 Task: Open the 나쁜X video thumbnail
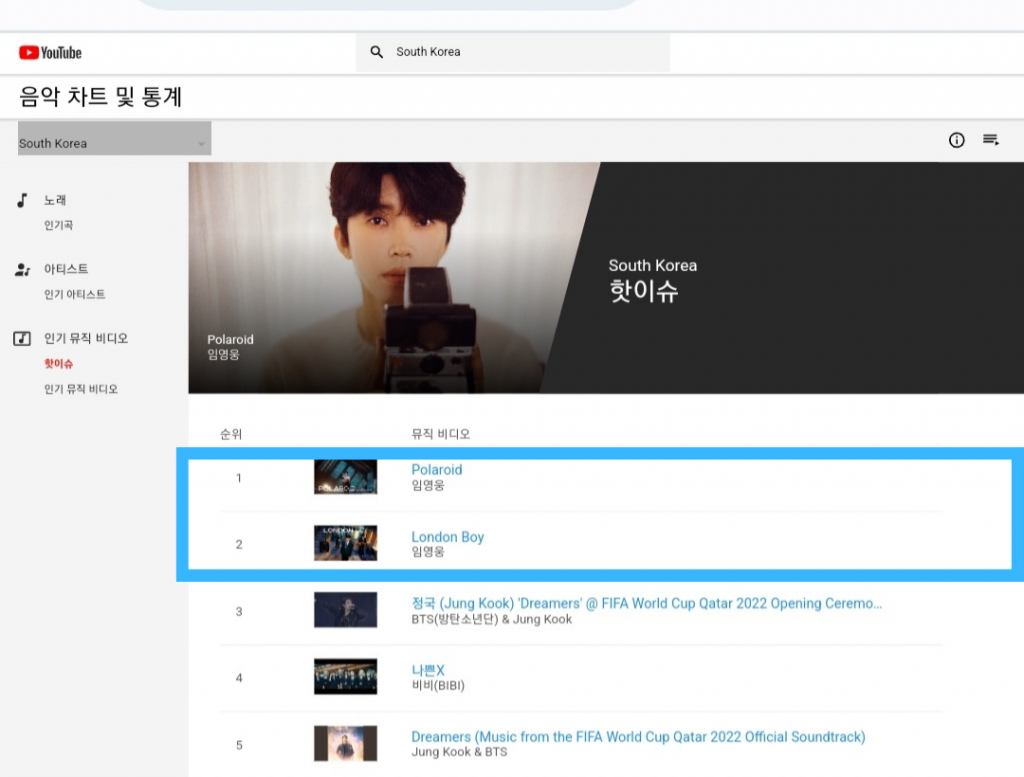point(345,676)
